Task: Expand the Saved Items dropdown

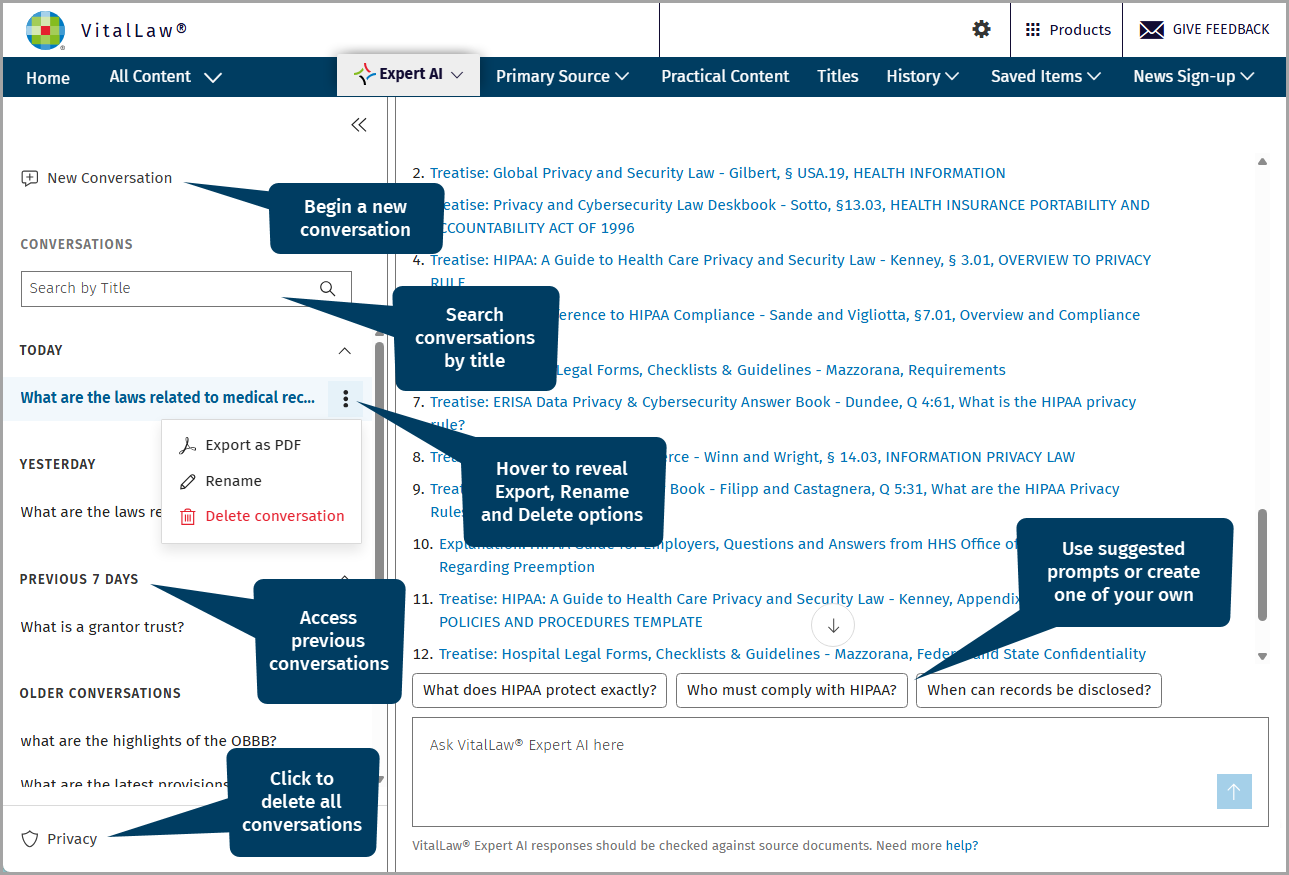Action: pos(1046,76)
